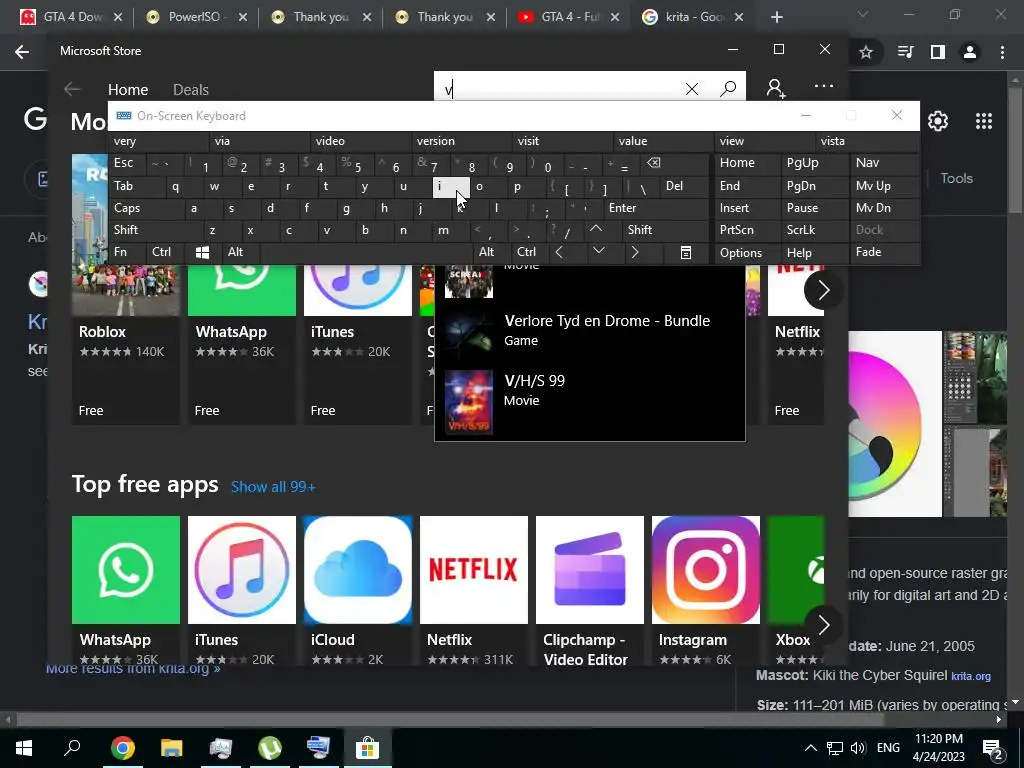The height and width of the screenshot is (768, 1024).
Task: Switch to the krita Google tab
Action: pos(692,17)
